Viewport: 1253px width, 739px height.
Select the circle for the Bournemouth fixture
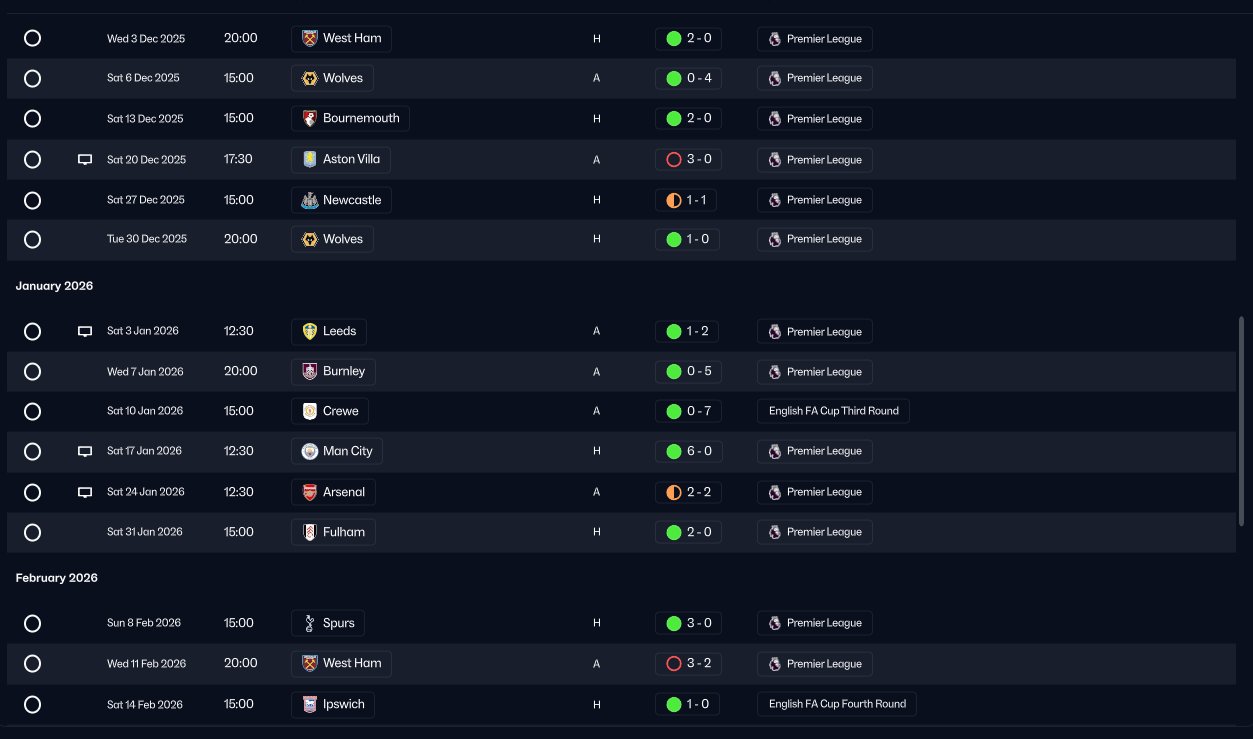coord(32,118)
